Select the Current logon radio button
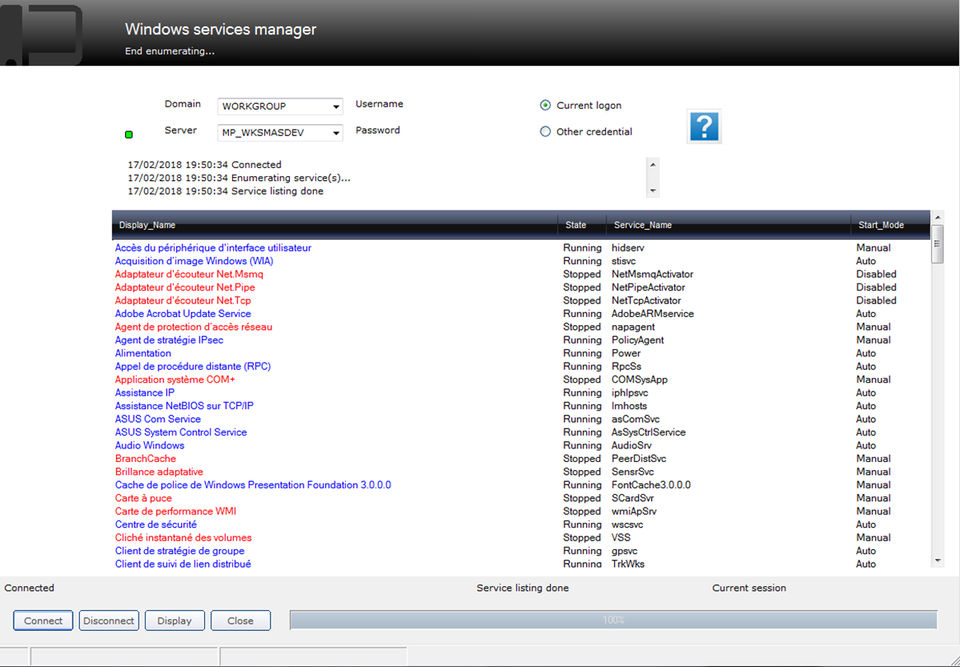The height and width of the screenshot is (667, 960). pyautogui.click(x=545, y=105)
